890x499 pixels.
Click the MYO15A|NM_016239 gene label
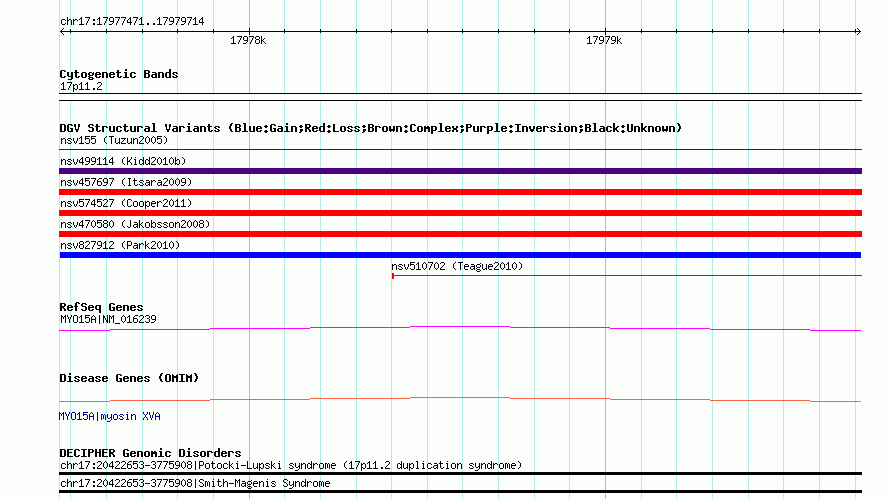pyautogui.click(x=108, y=320)
